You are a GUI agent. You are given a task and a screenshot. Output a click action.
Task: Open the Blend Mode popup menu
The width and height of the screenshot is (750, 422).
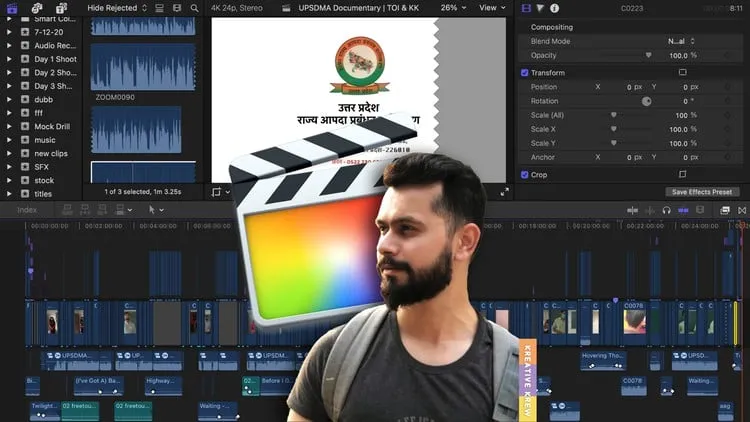point(681,41)
